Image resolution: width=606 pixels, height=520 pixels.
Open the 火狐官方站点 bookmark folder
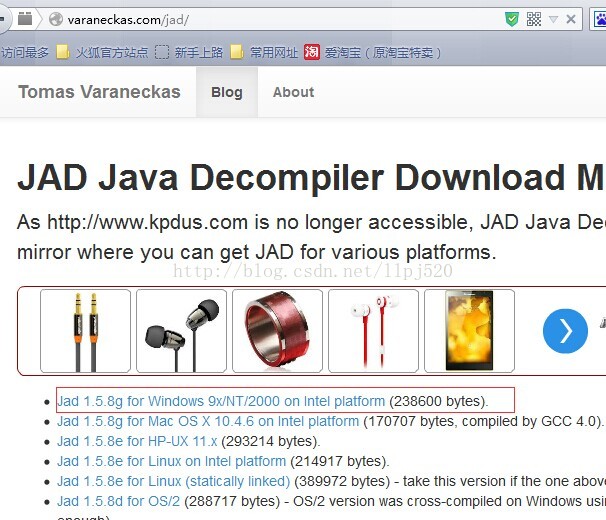click(102, 52)
